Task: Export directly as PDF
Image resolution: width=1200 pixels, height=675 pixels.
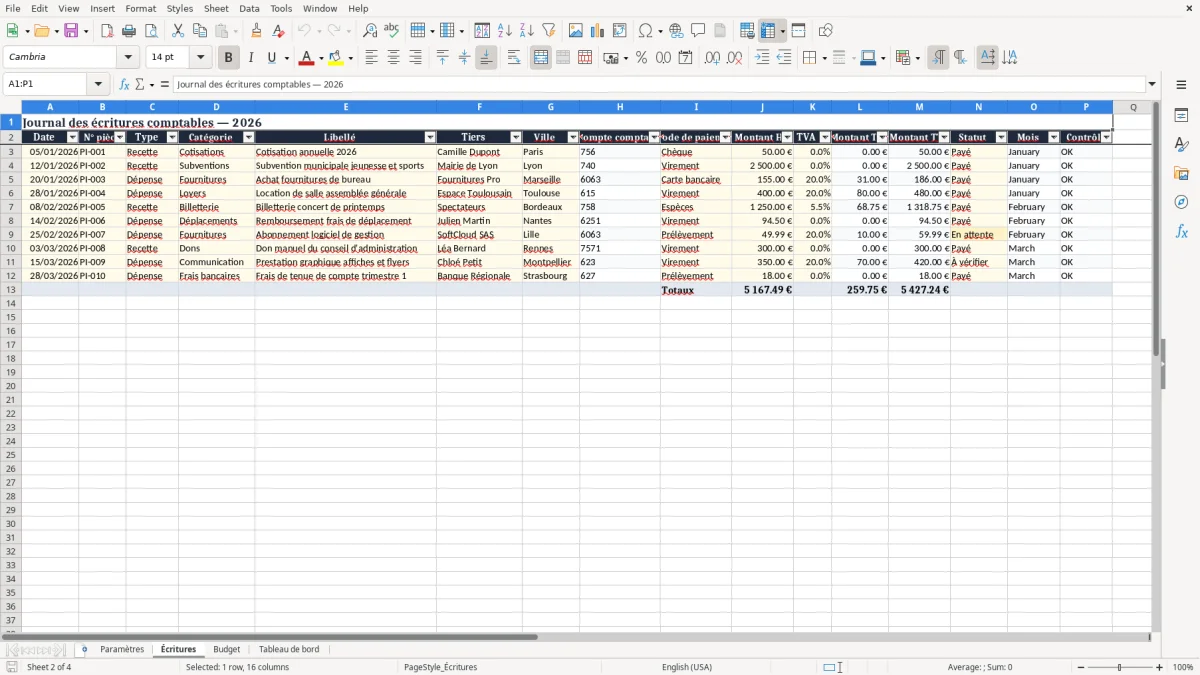Action: (x=107, y=31)
